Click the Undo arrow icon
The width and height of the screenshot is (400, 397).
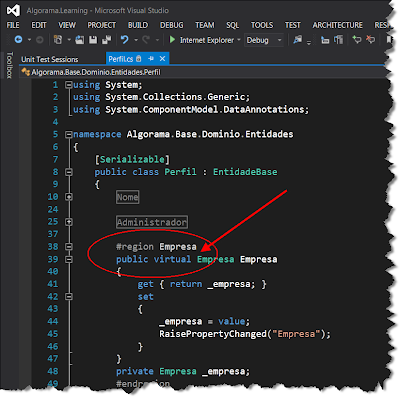pyautogui.click(x=125, y=40)
